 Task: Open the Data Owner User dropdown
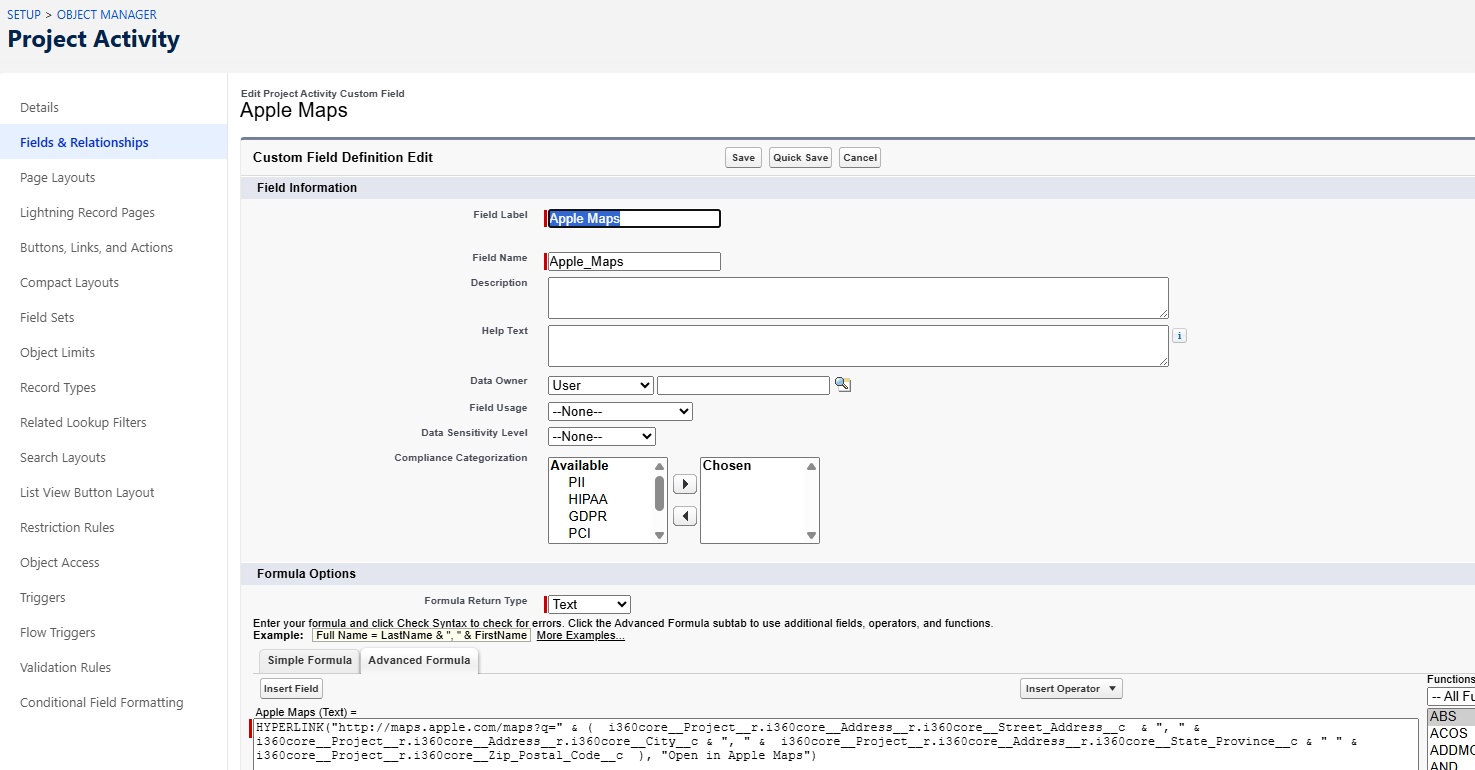coord(601,385)
